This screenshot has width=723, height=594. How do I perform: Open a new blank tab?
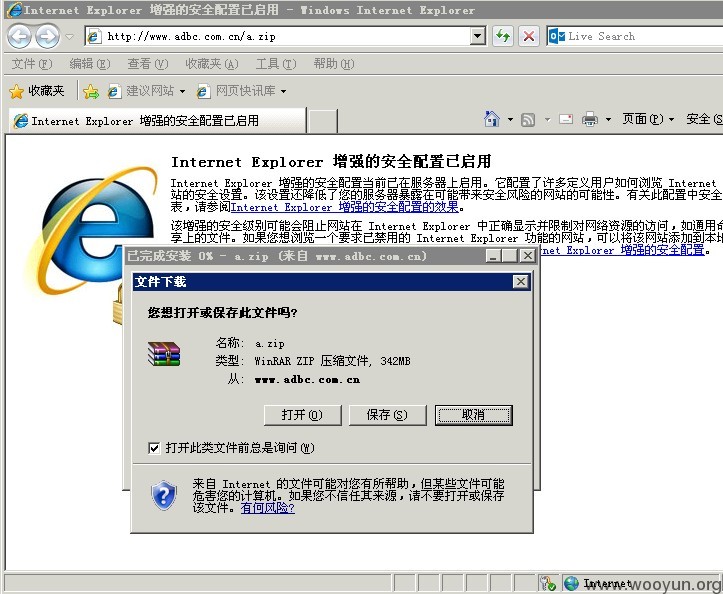click(322, 121)
